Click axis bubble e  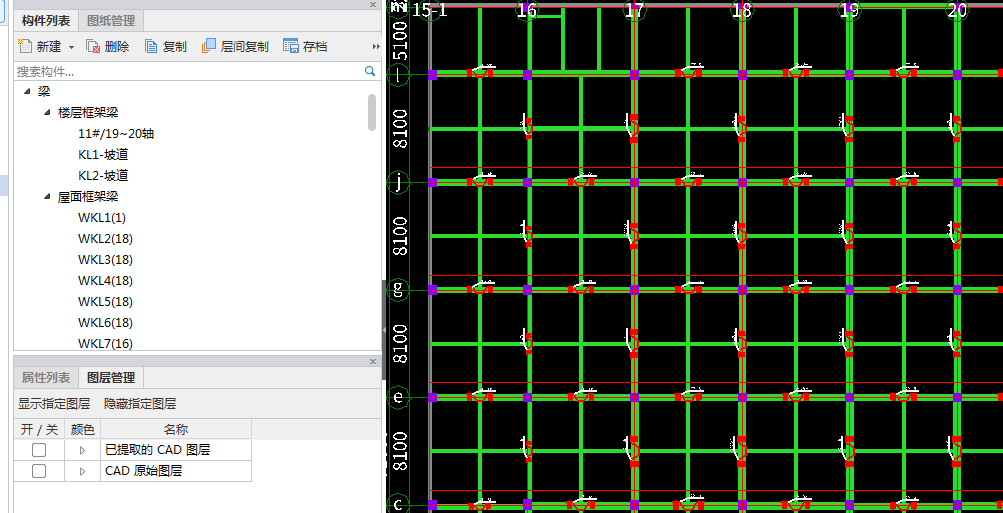point(399,397)
